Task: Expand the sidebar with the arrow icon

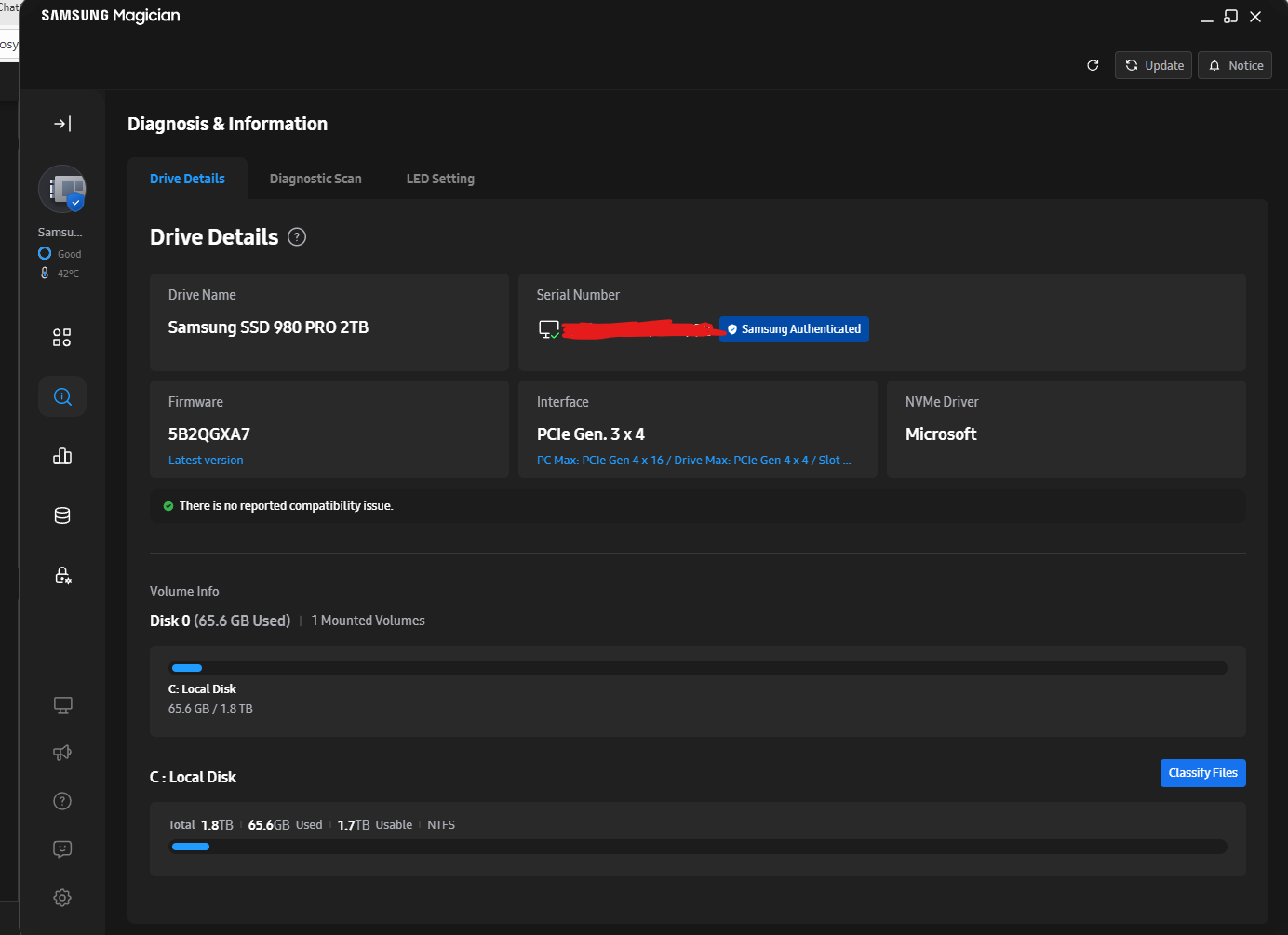Action: 62,124
